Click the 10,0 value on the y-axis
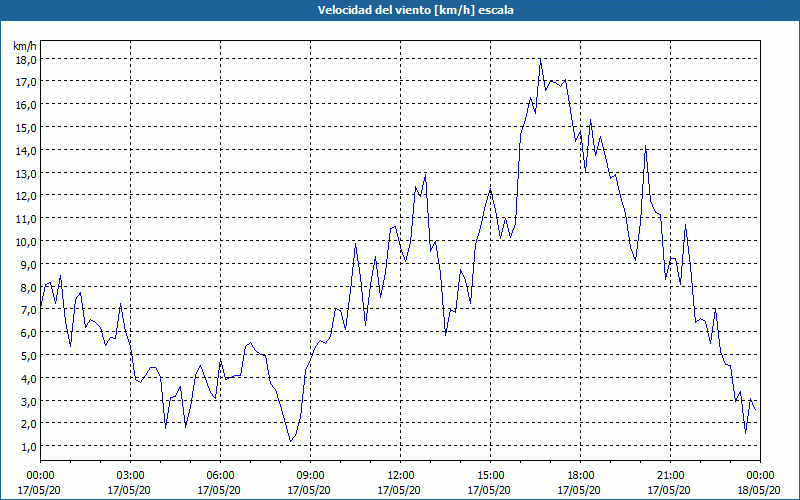 26,241
